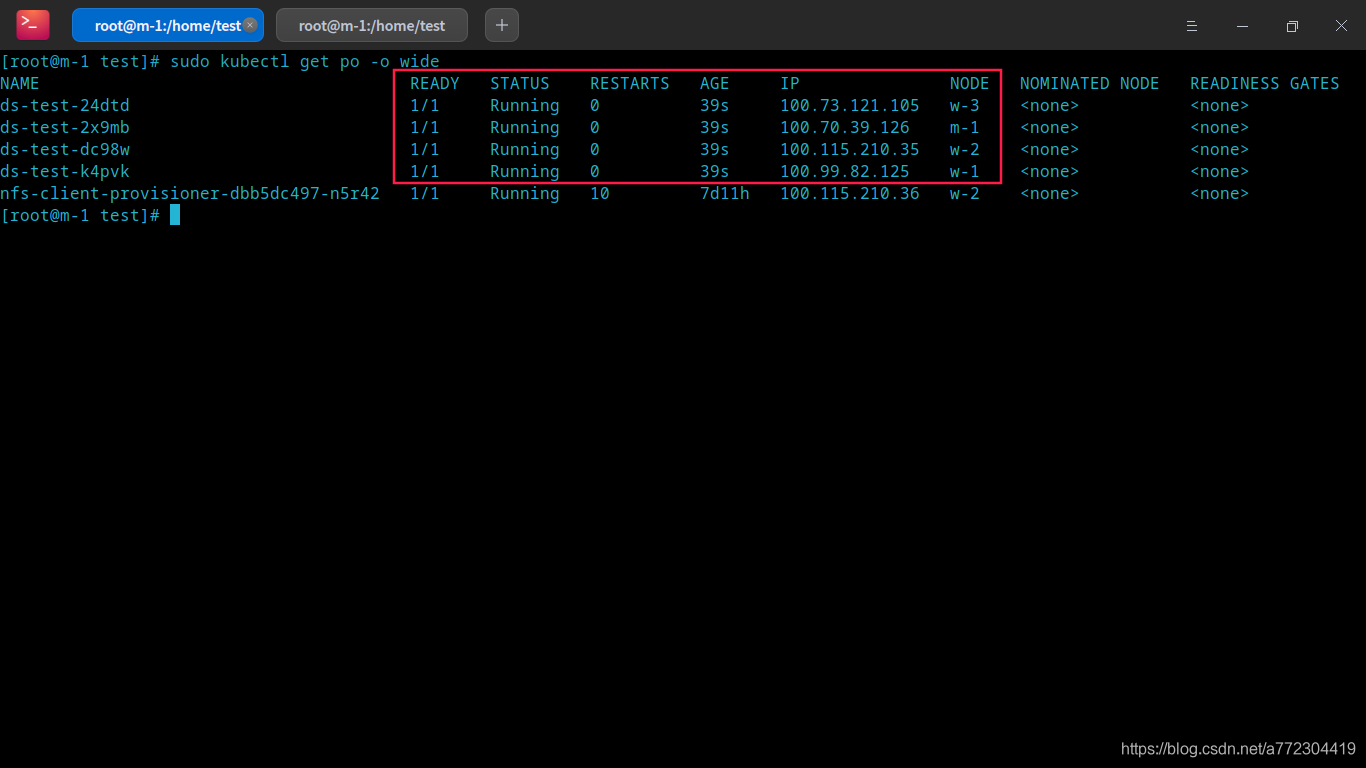Click the RESTARTS column header
The height and width of the screenshot is (768, 1366).
coord(630,84)
